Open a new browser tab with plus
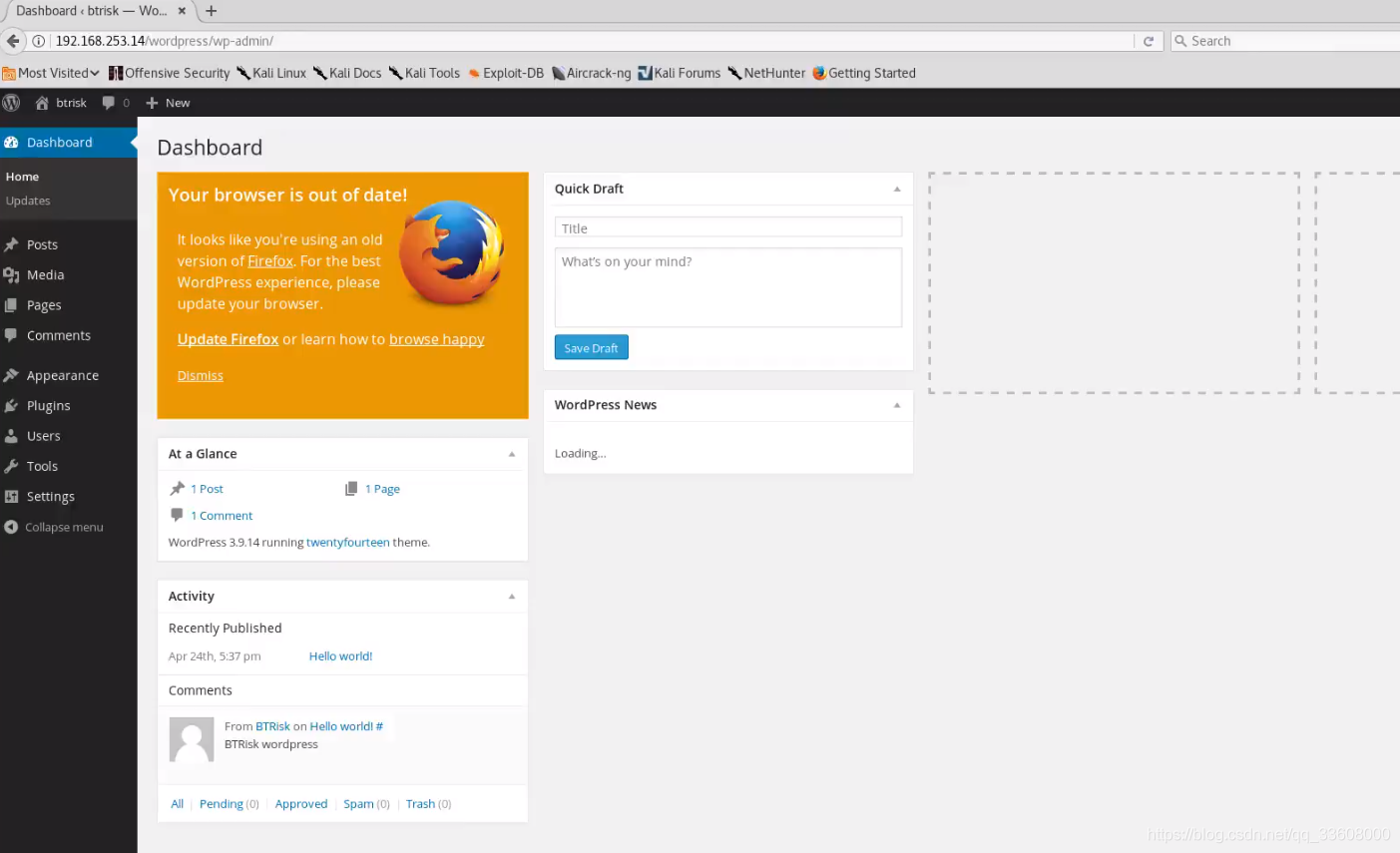This screenshot has height=853, width=1400. coord(211,11)
